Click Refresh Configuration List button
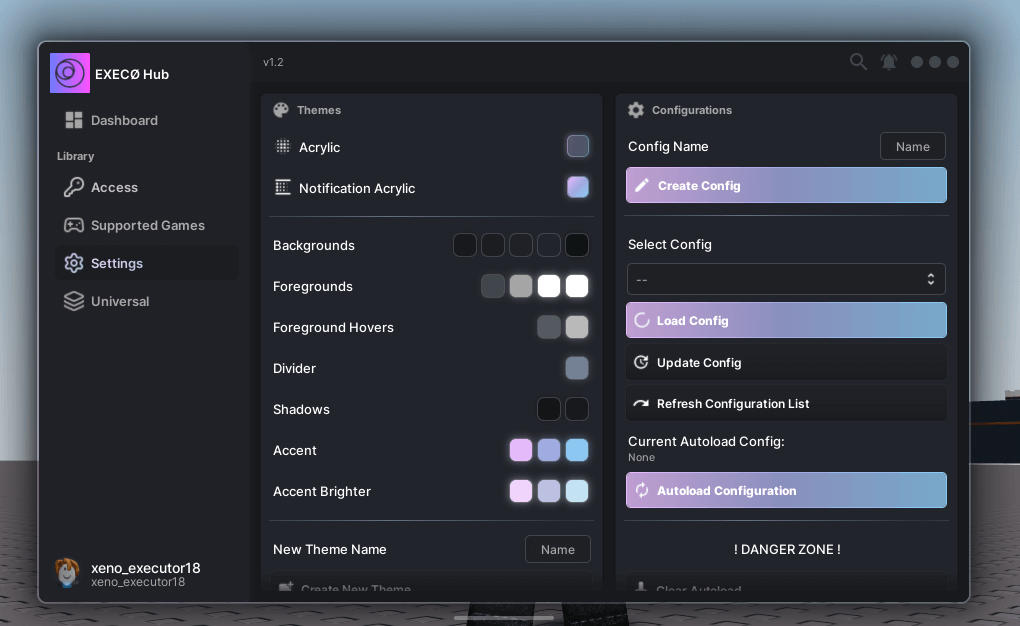The height and width of the screenshot is (626, 1020). click(786, 403)
